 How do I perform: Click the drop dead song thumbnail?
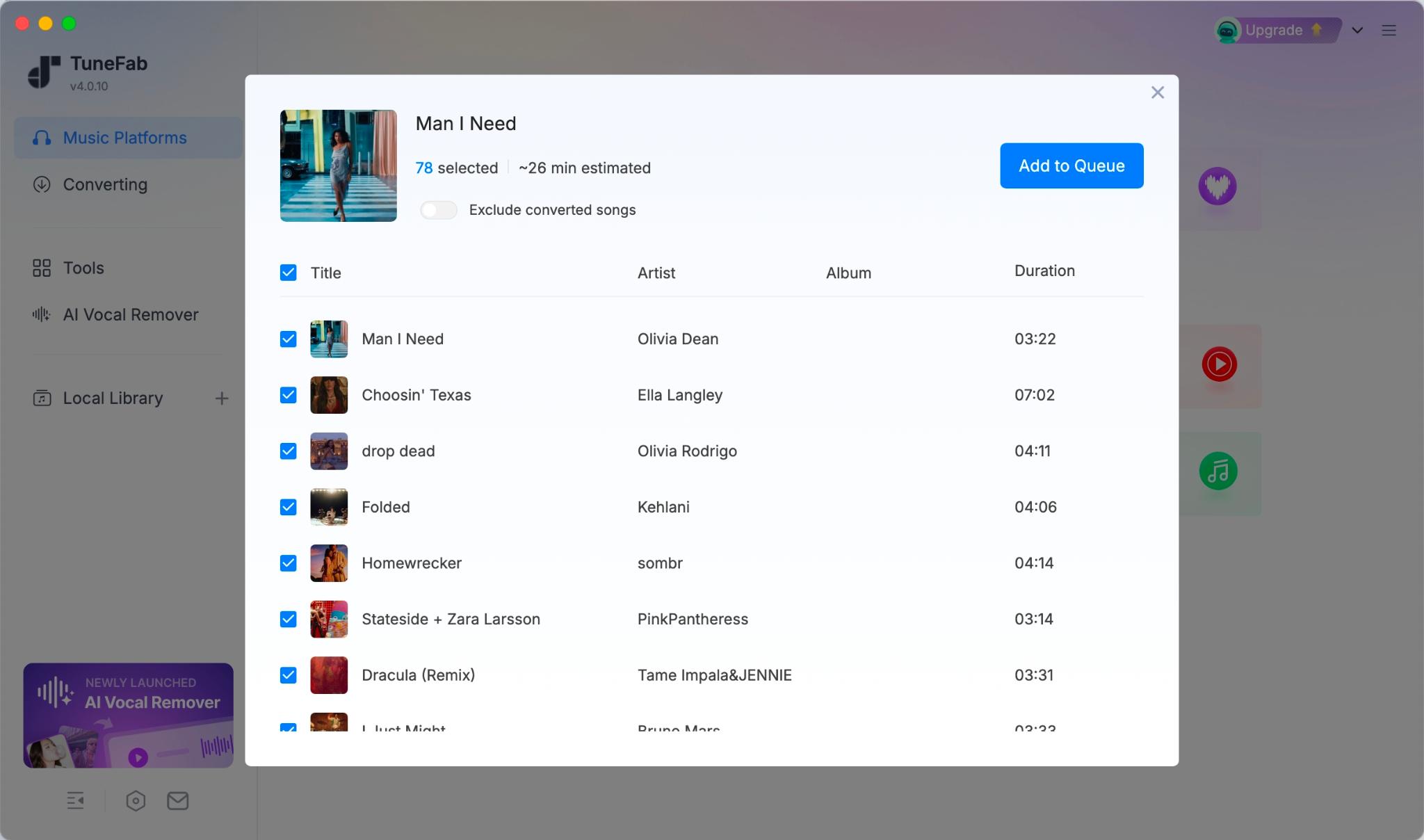pos(329,451)
